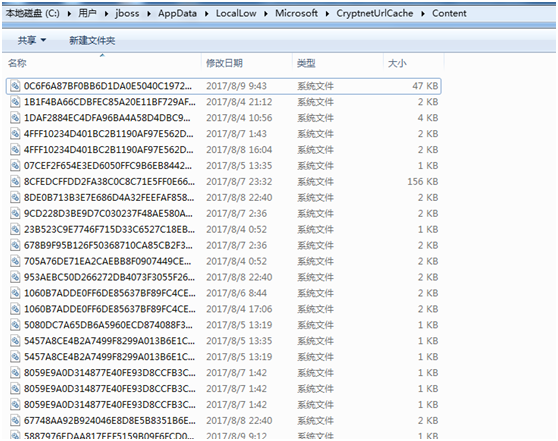Expand the breadcrumb arrow after LocalLow
Screen dimensions: 558x441
pos(266,14)
